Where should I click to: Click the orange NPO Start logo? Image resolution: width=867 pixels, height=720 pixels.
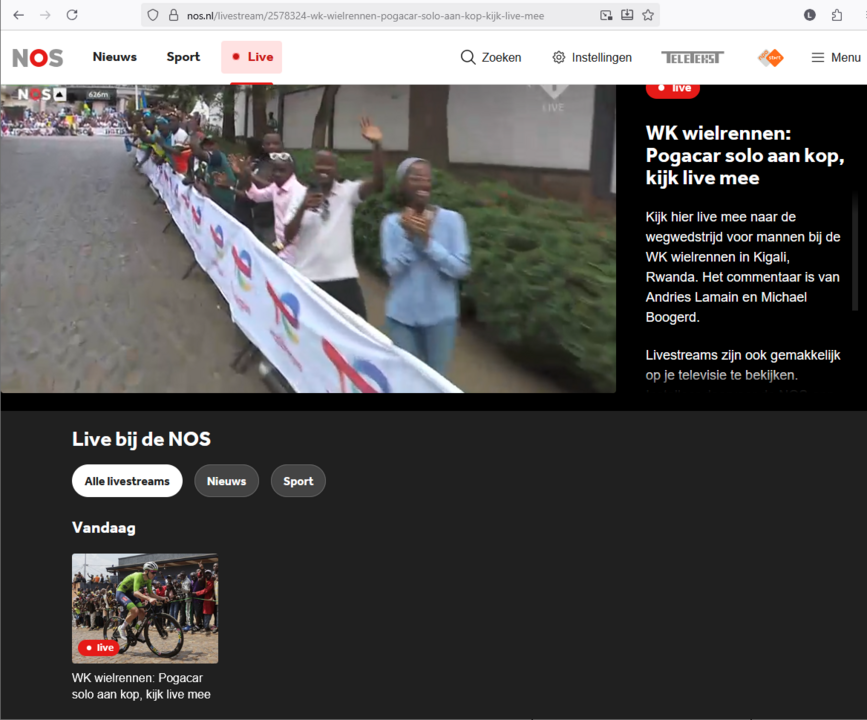(770, 58)
